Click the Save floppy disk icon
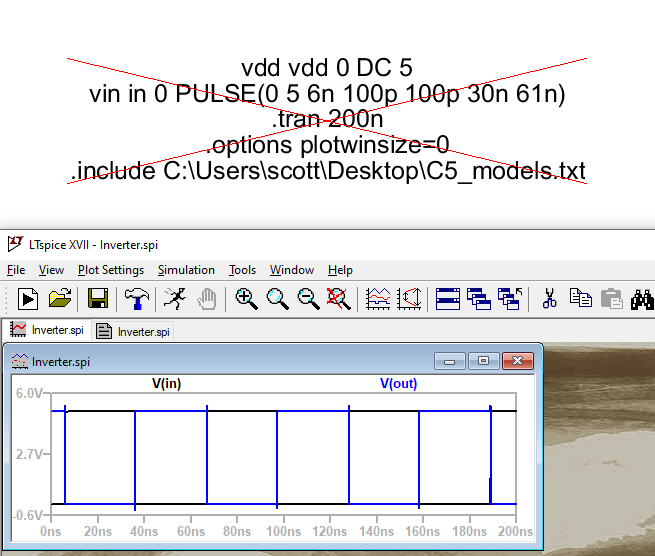The image size is (655, 556). click(98, 298)
